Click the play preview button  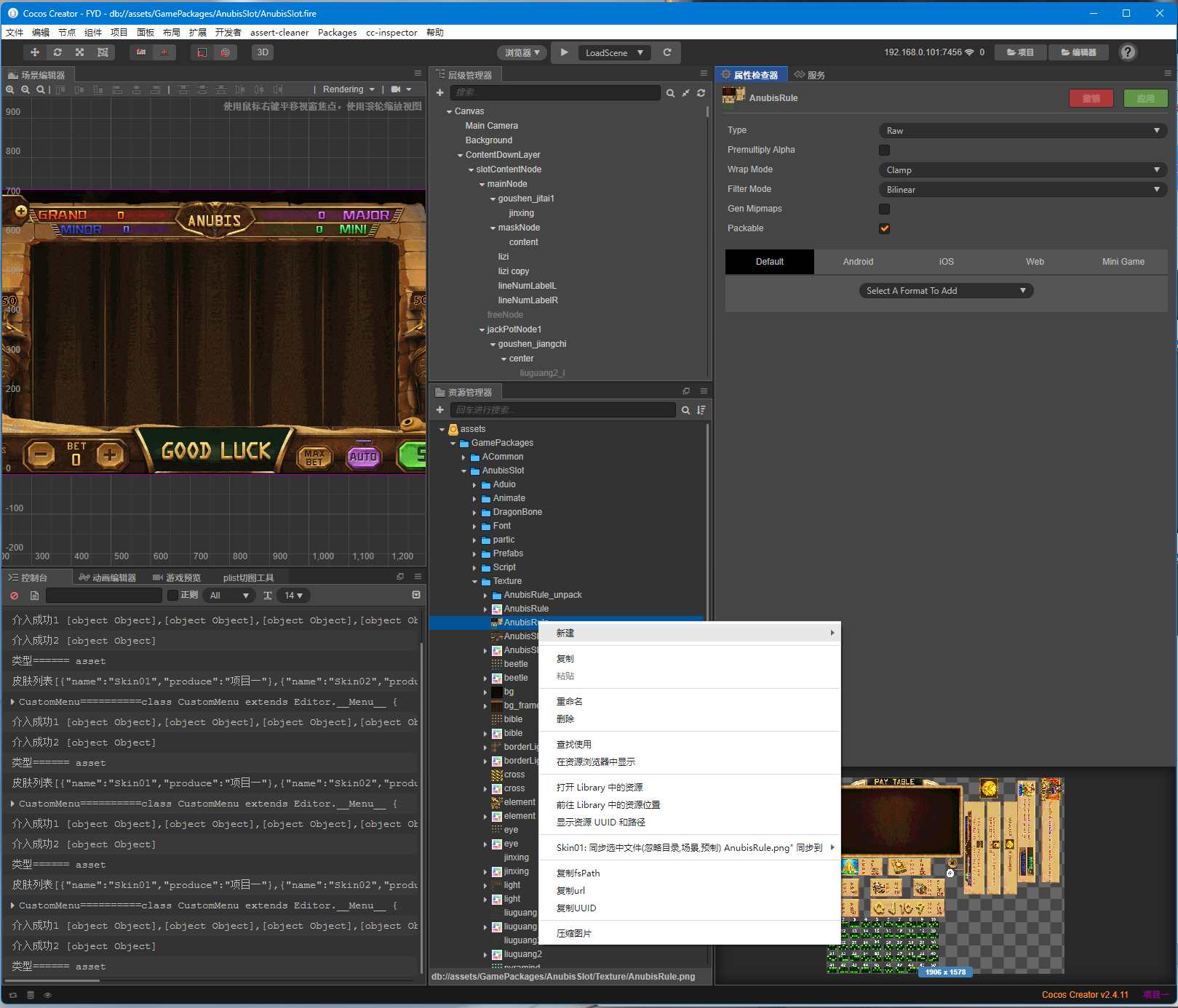(564, 52)
